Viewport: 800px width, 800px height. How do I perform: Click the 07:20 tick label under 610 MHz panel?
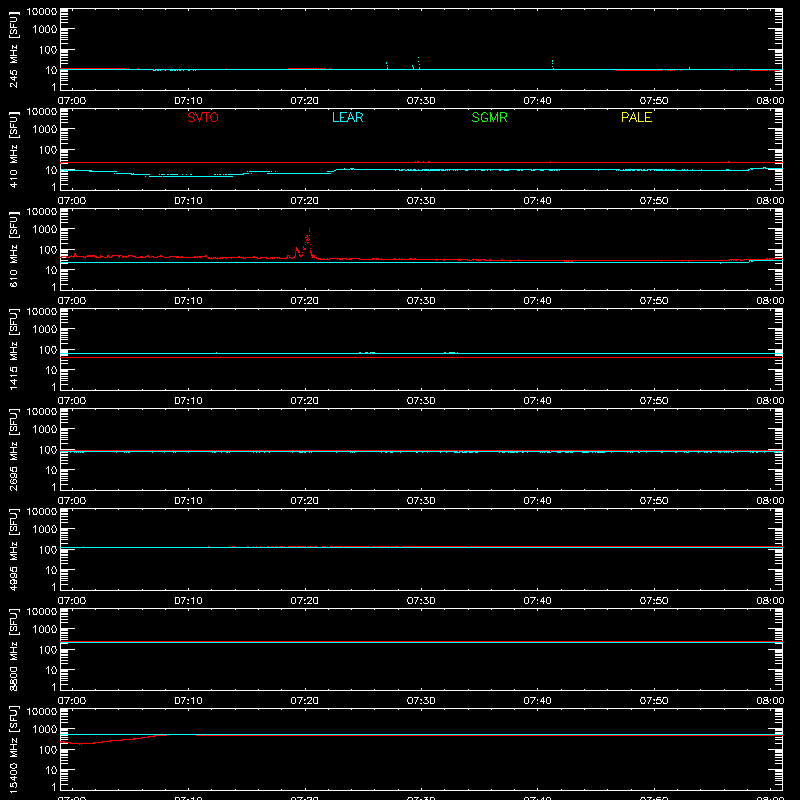coord(305,301)
